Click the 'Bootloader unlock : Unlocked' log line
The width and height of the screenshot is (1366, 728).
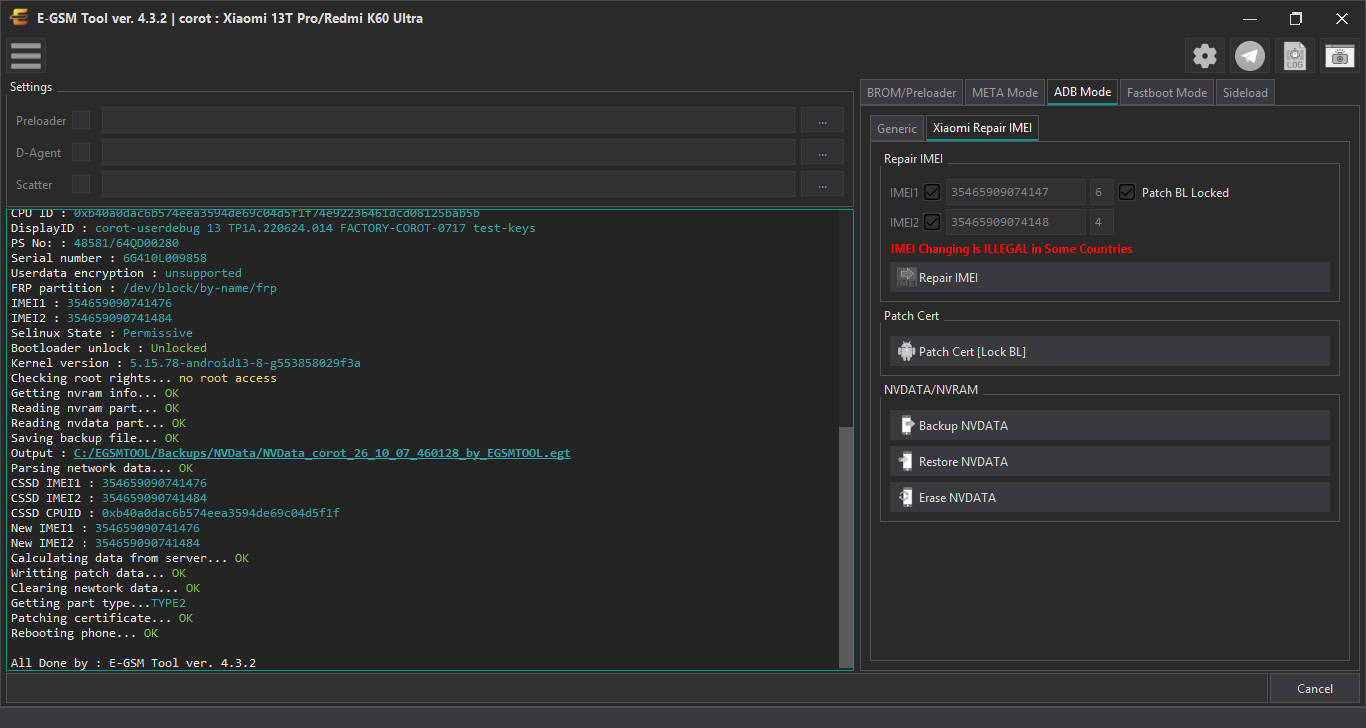pos(109,348)
